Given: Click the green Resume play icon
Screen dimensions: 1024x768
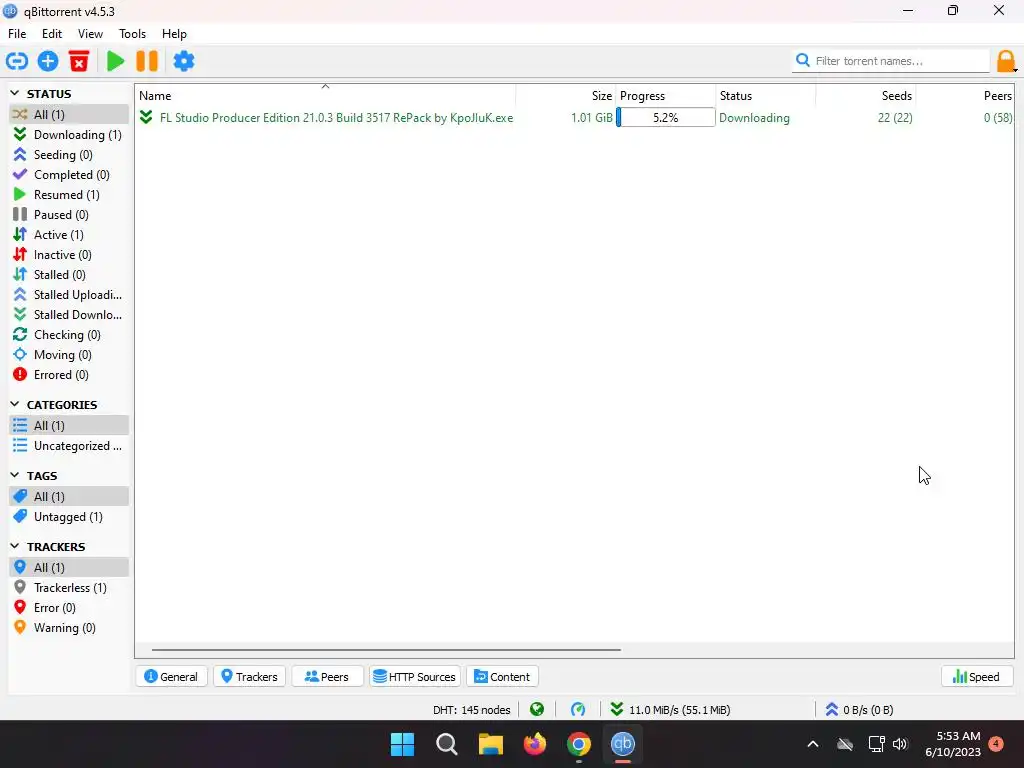Looking at the screenshot, I should pyautogui.click(x=116, y=61).
